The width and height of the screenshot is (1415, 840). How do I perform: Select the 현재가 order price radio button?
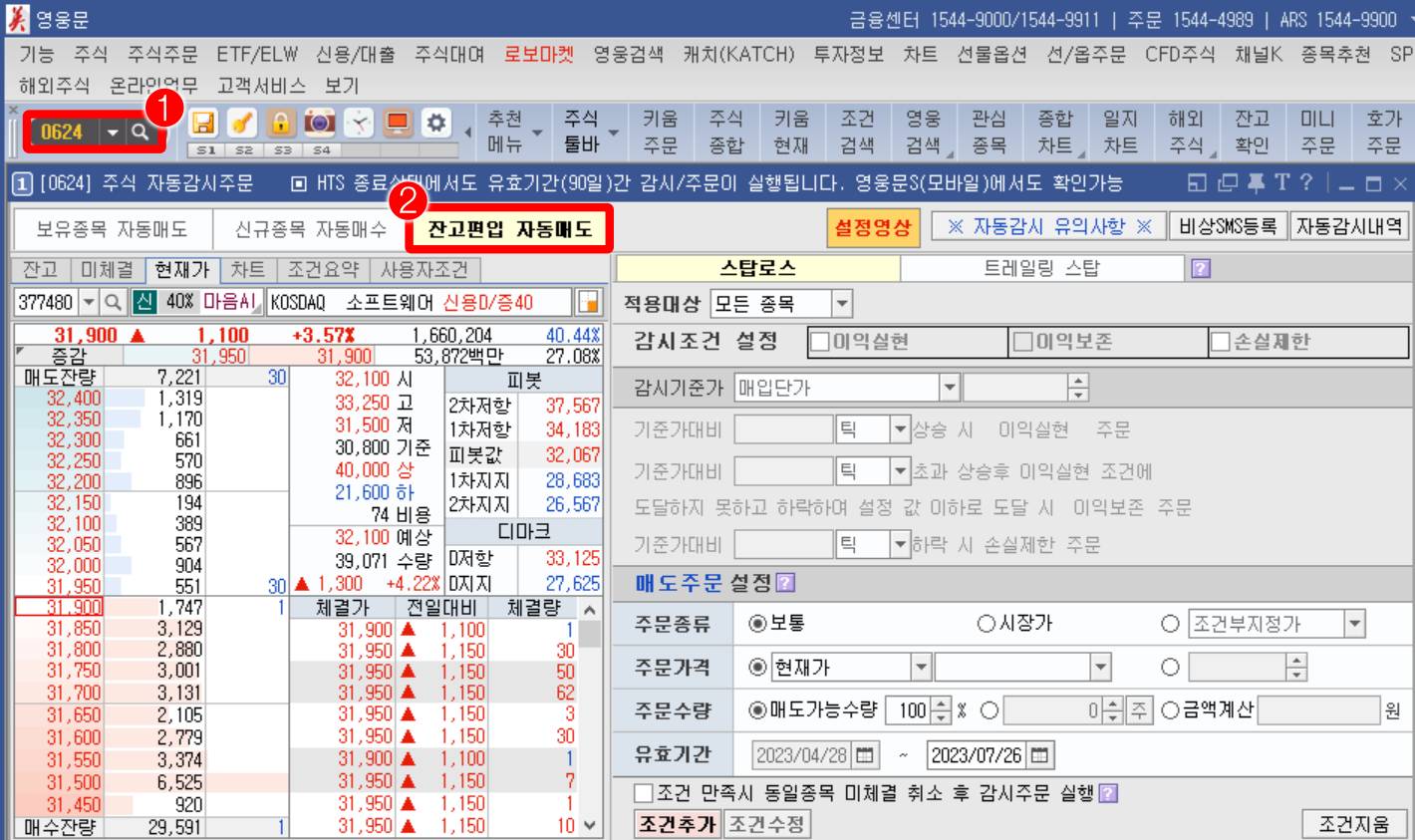pos(757,667)
